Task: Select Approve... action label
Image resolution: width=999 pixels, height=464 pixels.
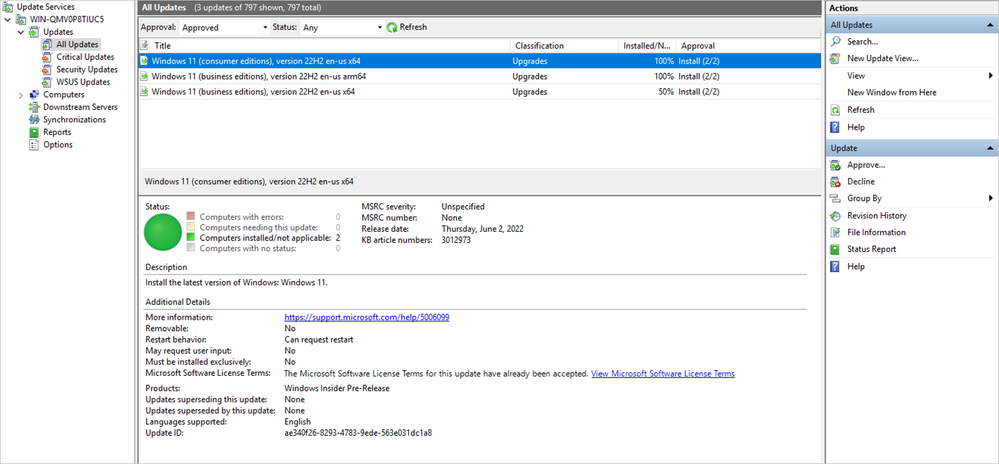Action: tap(866, 165)
